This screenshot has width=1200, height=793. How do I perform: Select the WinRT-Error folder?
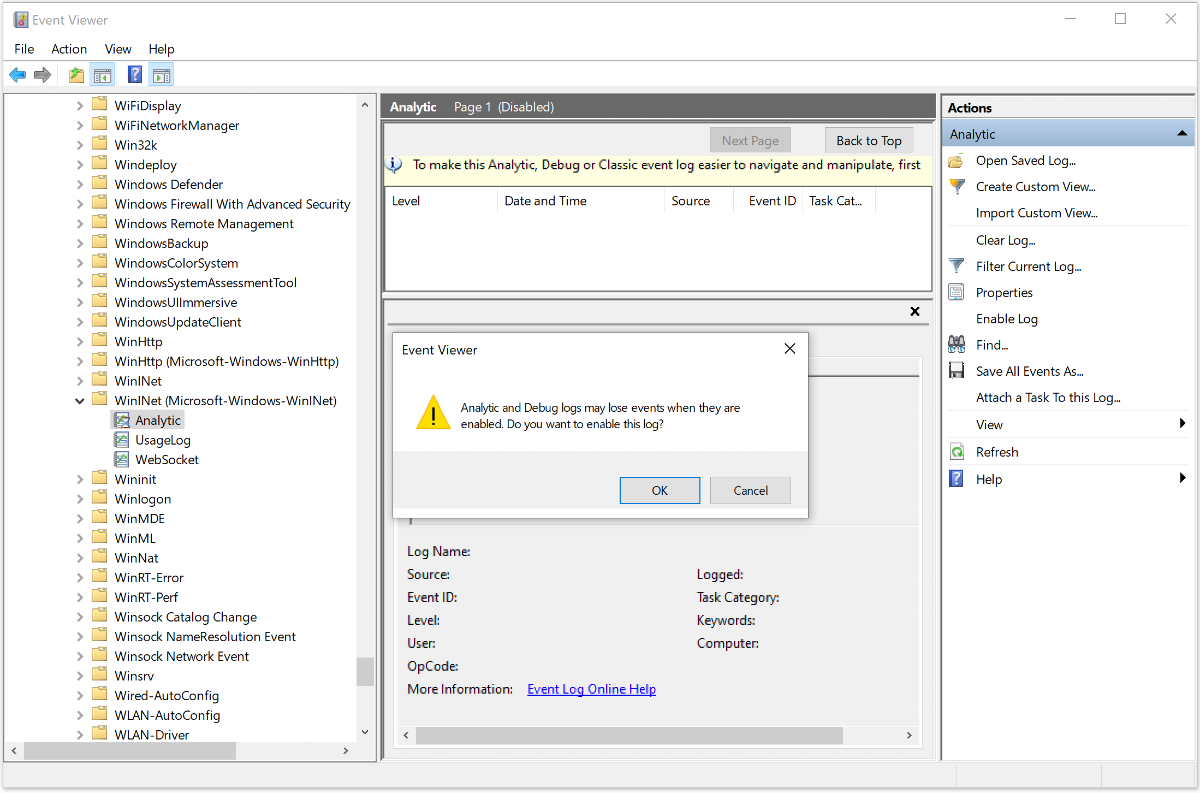[148, 577]
